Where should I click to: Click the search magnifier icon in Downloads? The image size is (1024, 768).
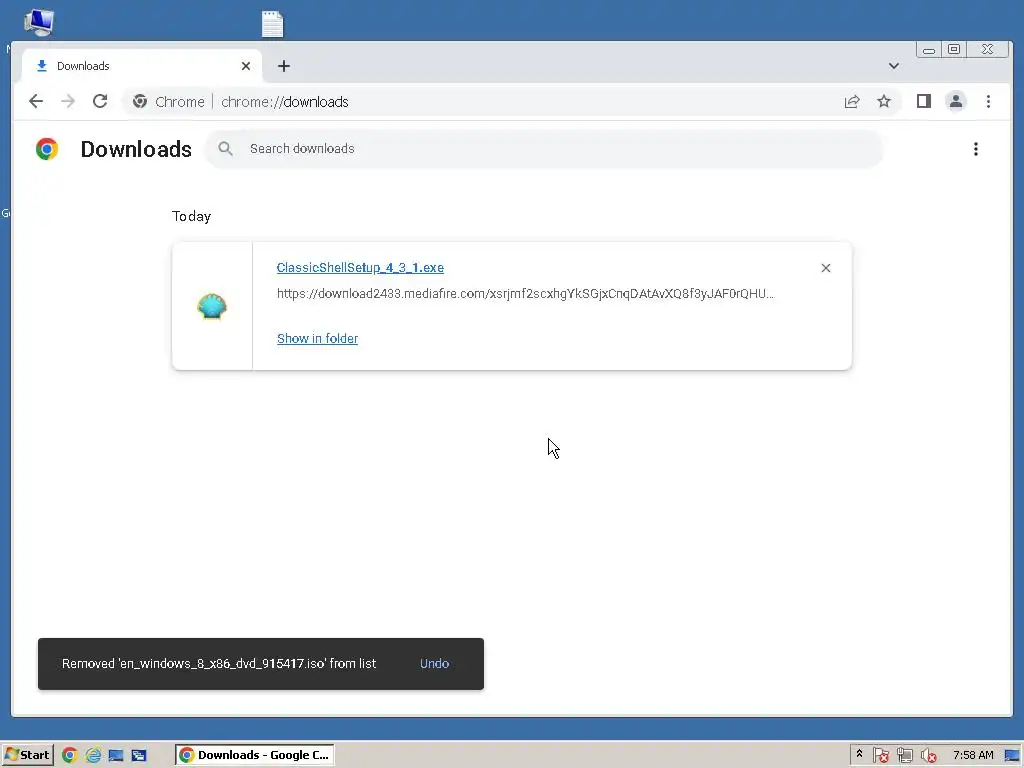(x=225, y=149)
